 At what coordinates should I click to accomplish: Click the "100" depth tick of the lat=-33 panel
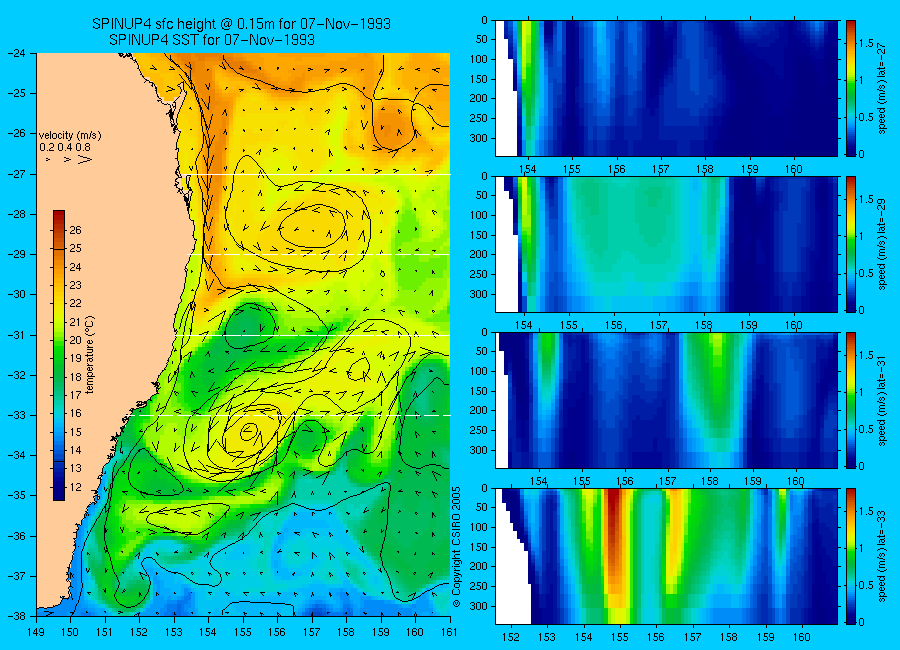[479, 527]
